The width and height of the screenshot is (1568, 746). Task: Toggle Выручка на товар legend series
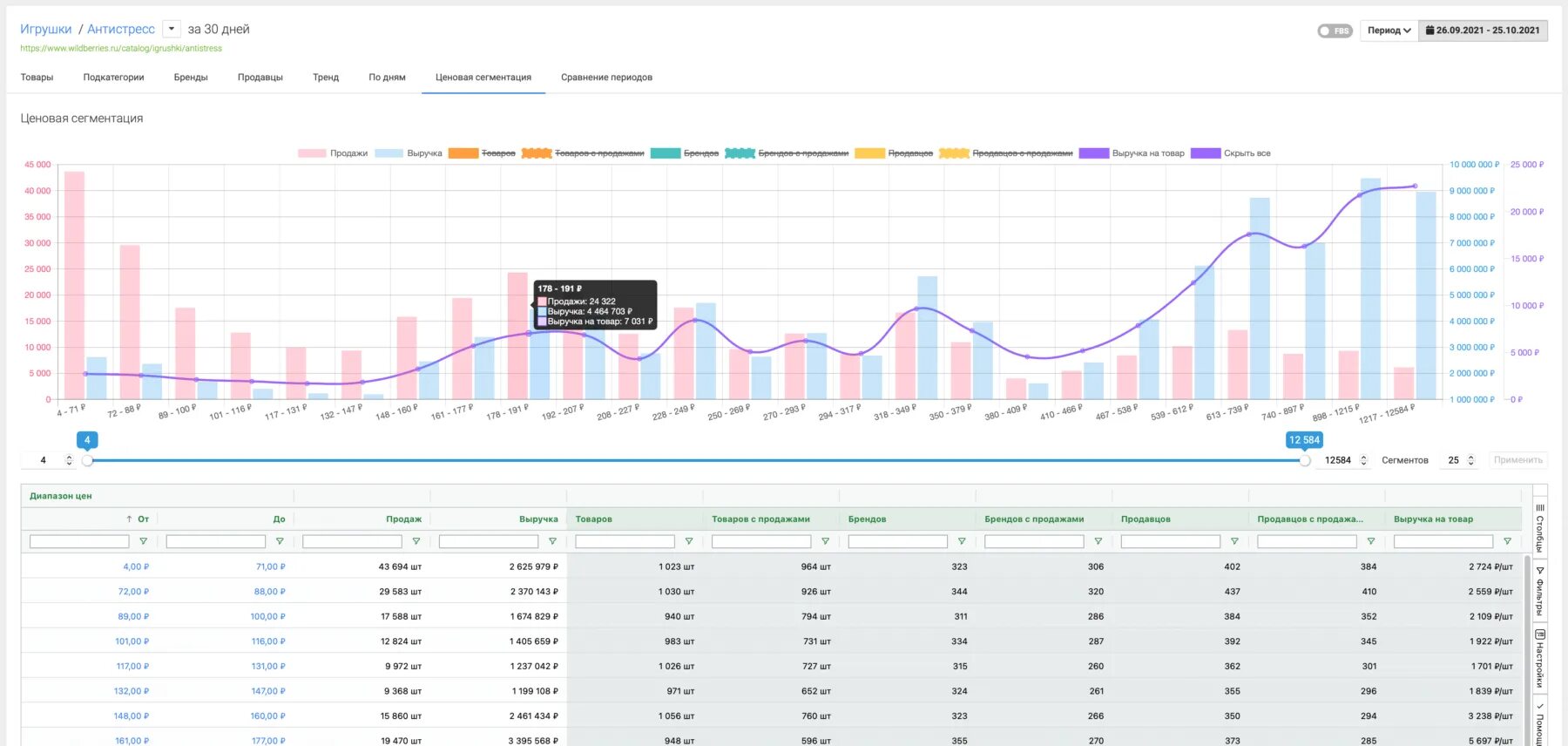point(1132,153)
